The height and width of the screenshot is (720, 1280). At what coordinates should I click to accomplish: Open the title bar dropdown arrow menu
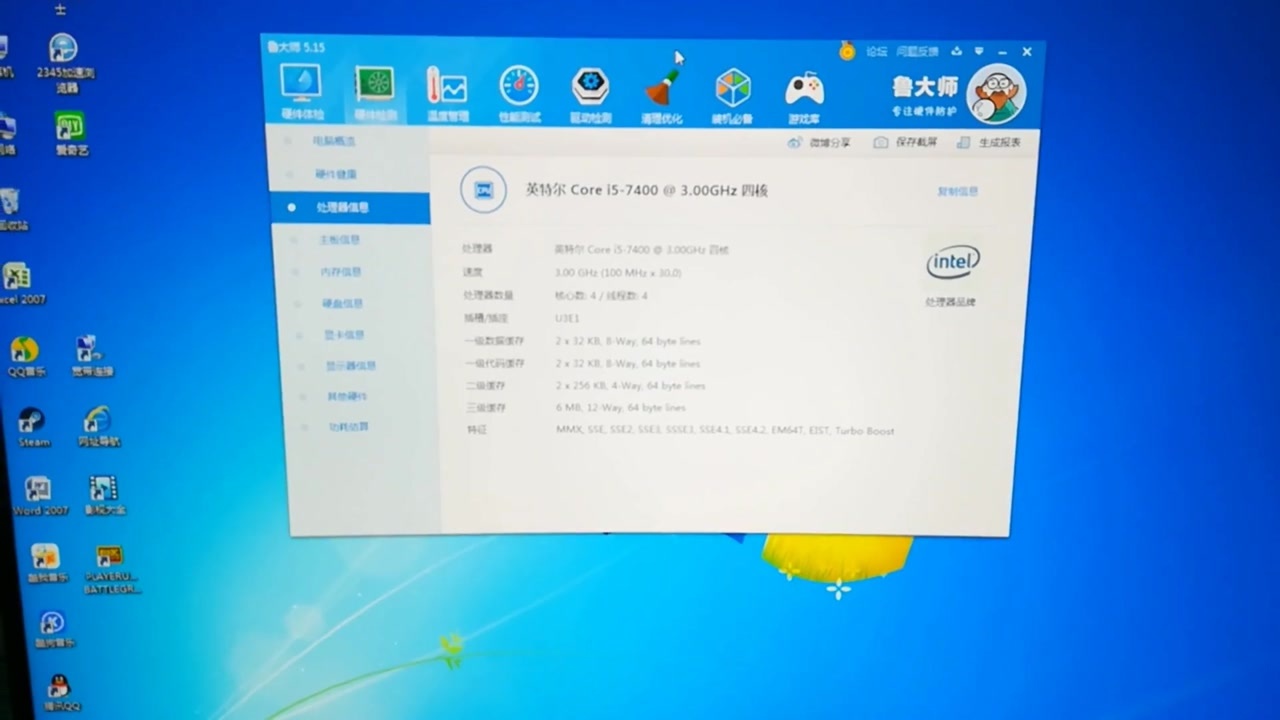point(978,51)
